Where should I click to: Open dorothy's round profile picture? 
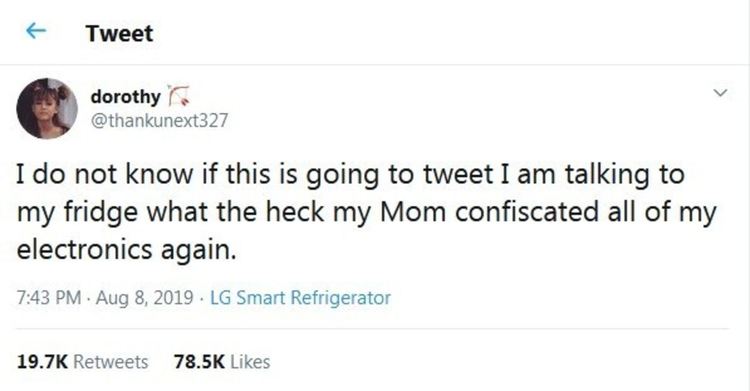[47, 108]
